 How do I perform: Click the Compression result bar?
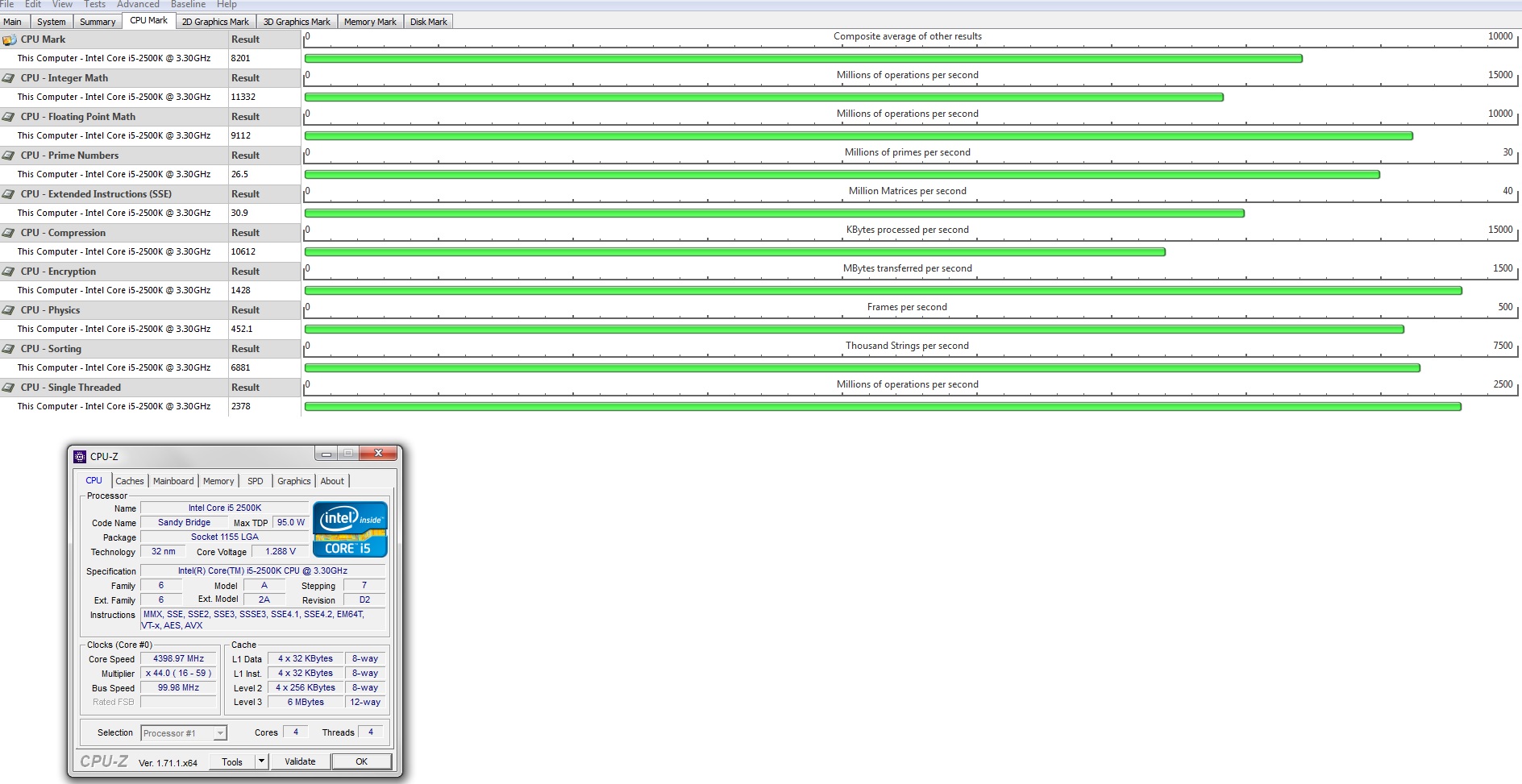click(734, 251)
